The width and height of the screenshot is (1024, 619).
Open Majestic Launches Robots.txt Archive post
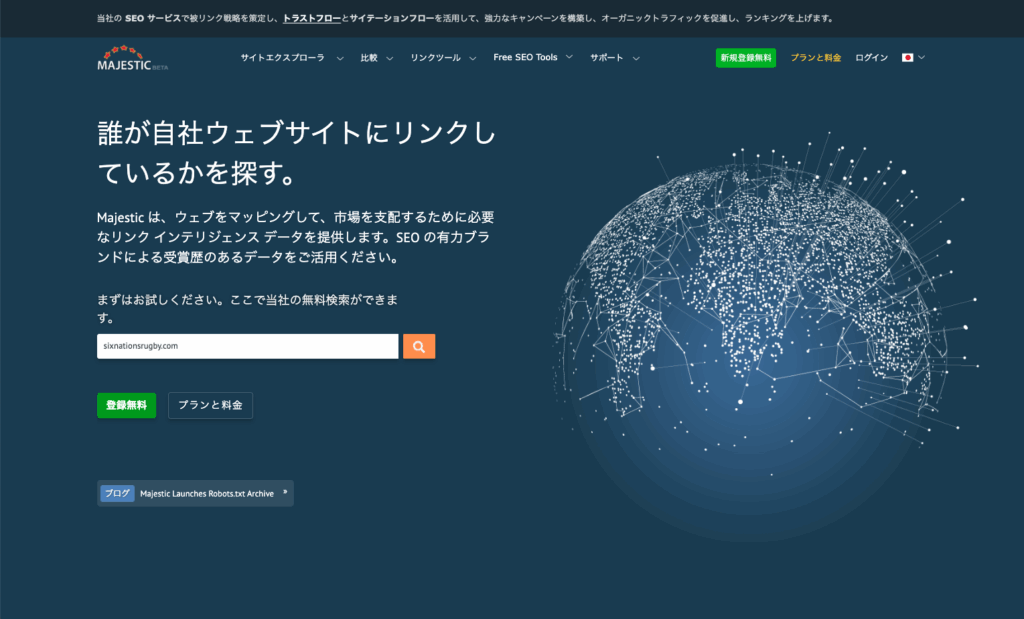pos(207,494)
